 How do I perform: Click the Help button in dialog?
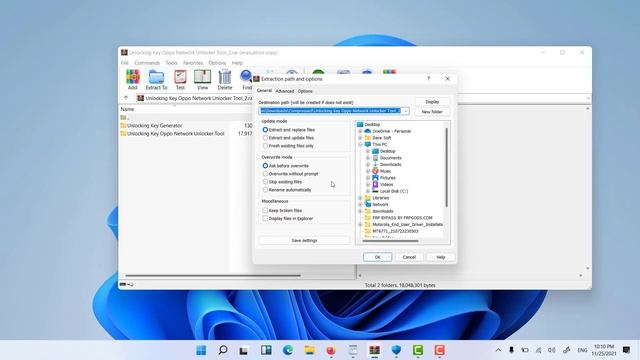(x=440, y=257)
